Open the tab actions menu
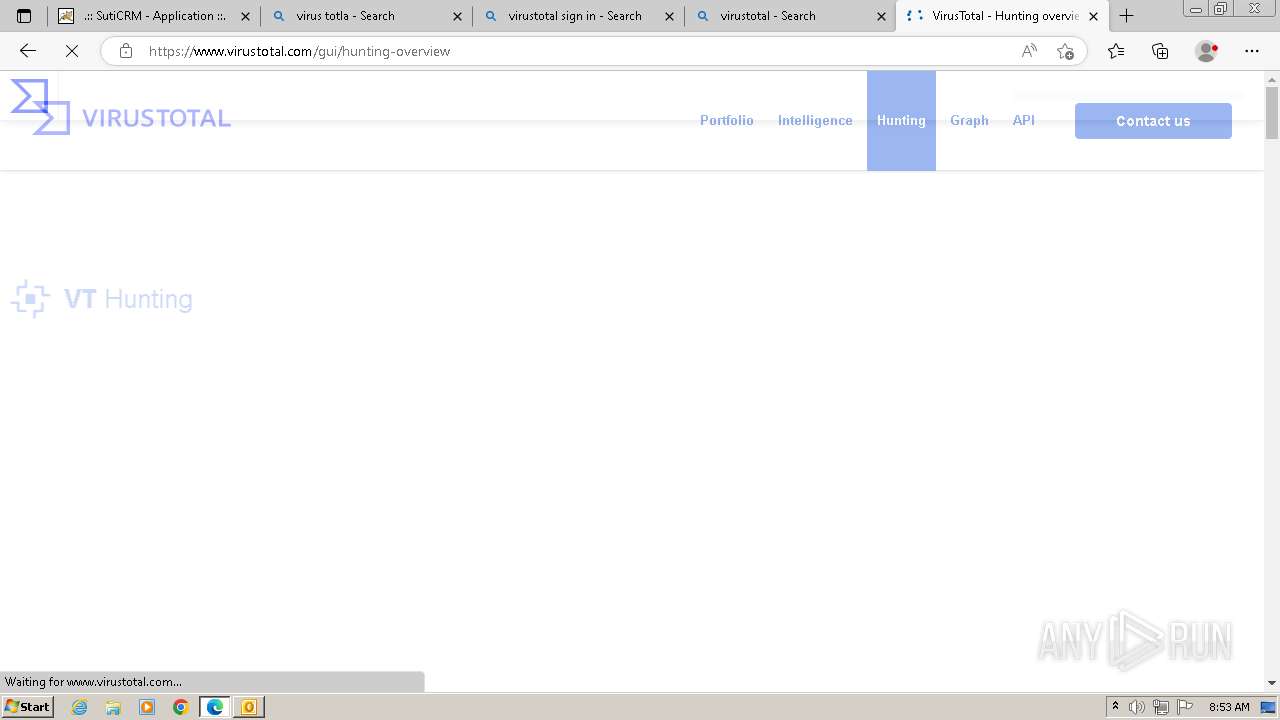Image resolution: width=1280 pixels, height=720 pixels. point(24,16)
